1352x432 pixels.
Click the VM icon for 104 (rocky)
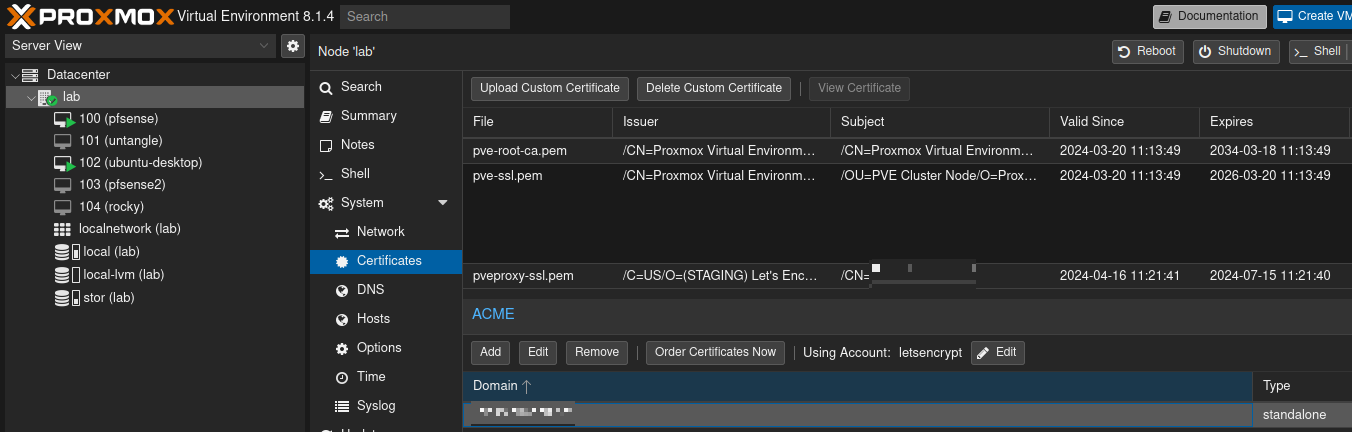click(x=63, y=207)
